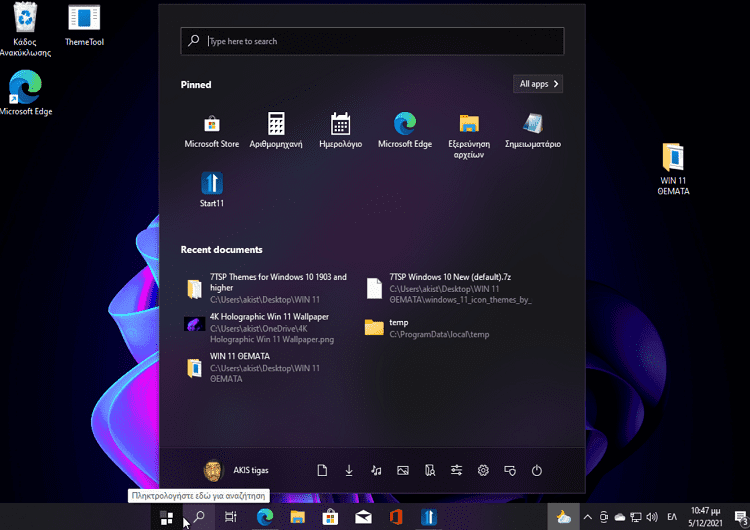This screenshot has height=530, width=750.
Task: Open Downloads folder shortcut icon
Action: point(349,471)
